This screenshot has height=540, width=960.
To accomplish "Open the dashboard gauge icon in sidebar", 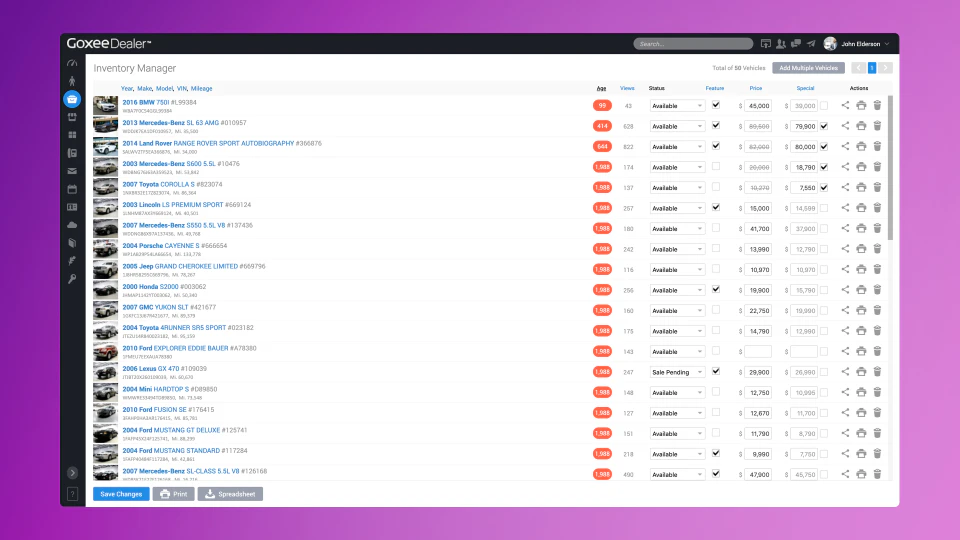I will [72, 63].
